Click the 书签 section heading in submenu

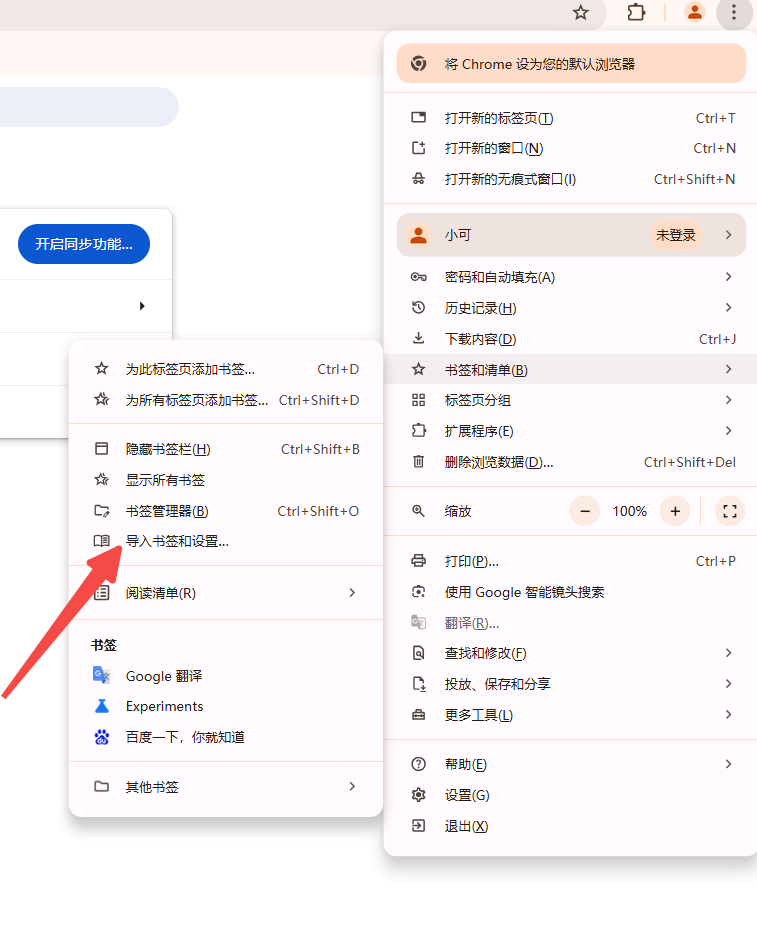click(x=104, y=645)
